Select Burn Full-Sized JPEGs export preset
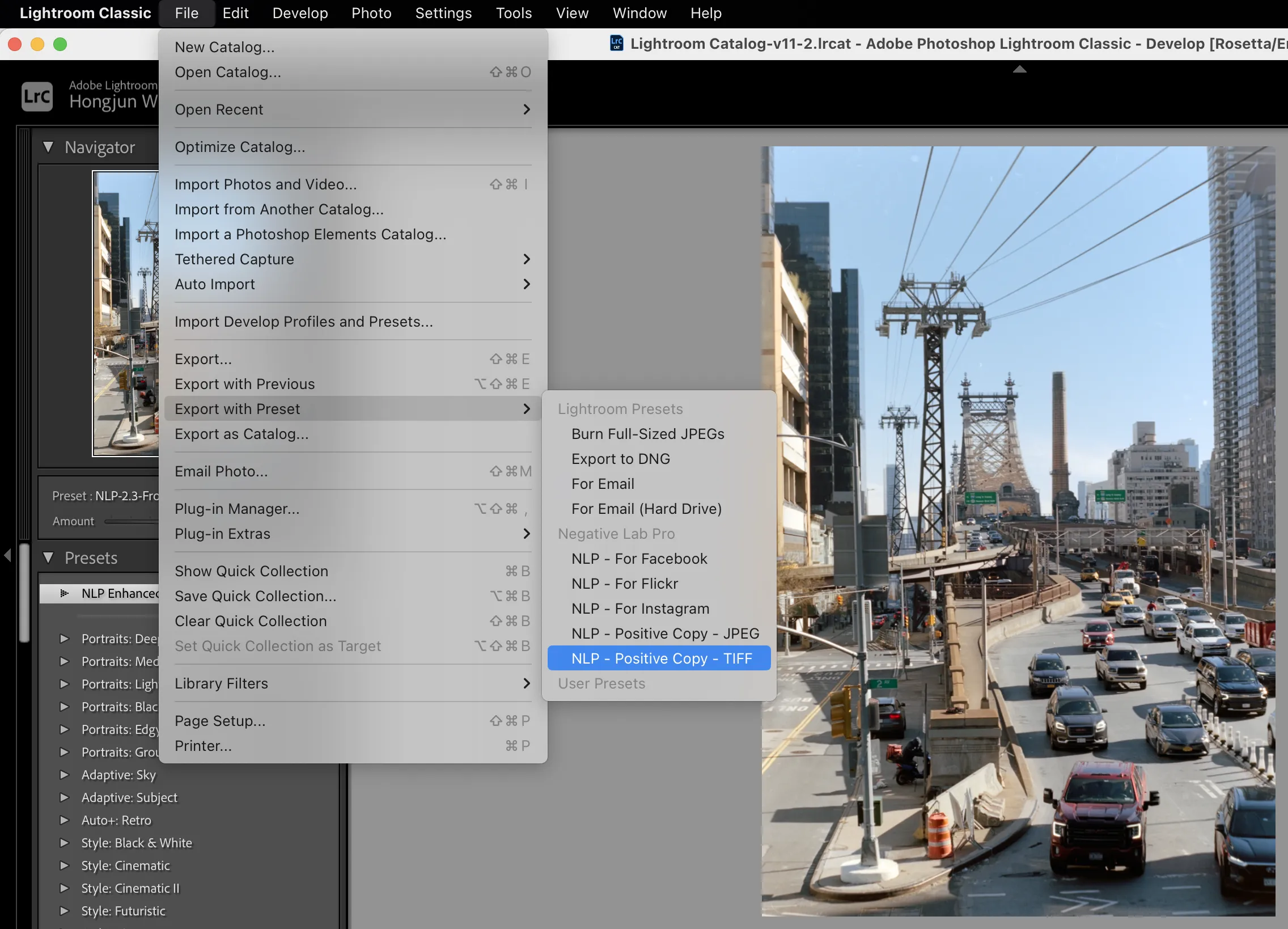Image resolution: width=1288 pixels, height=929 pixels. [659, 434]
